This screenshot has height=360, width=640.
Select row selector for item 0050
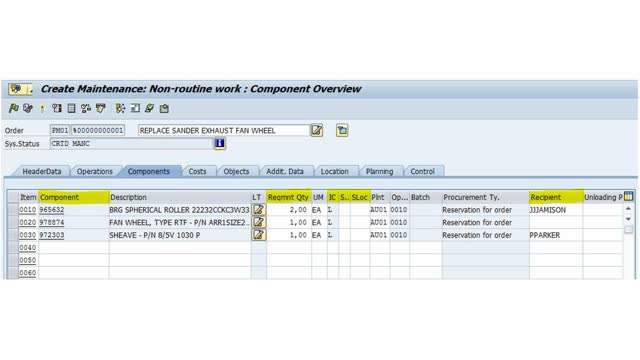coord(13,260)
